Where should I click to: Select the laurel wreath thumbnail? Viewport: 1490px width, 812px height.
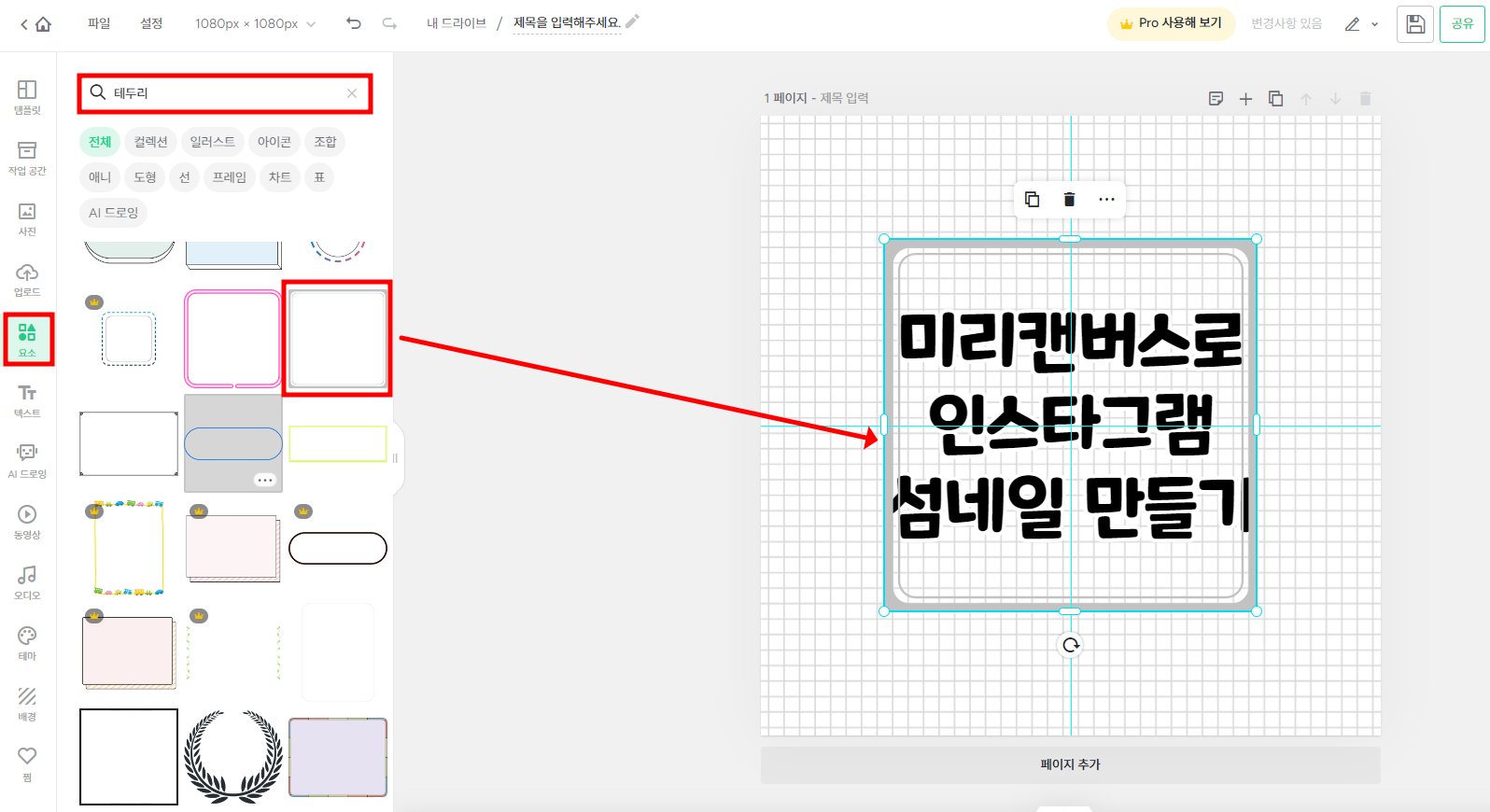click(233, 757)
